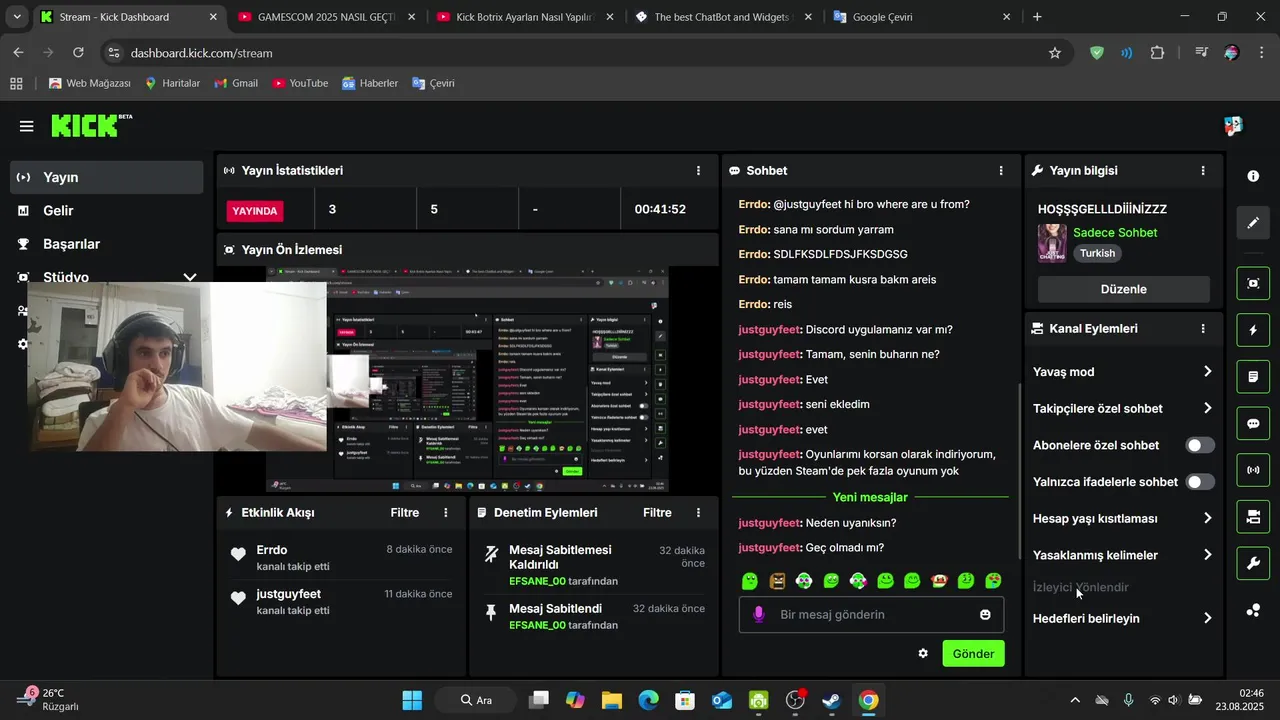Click the broadcast signal icon in right rail
Image resolution: width=1280 pixels, height=720 pixels.
tap(1253, 470)
